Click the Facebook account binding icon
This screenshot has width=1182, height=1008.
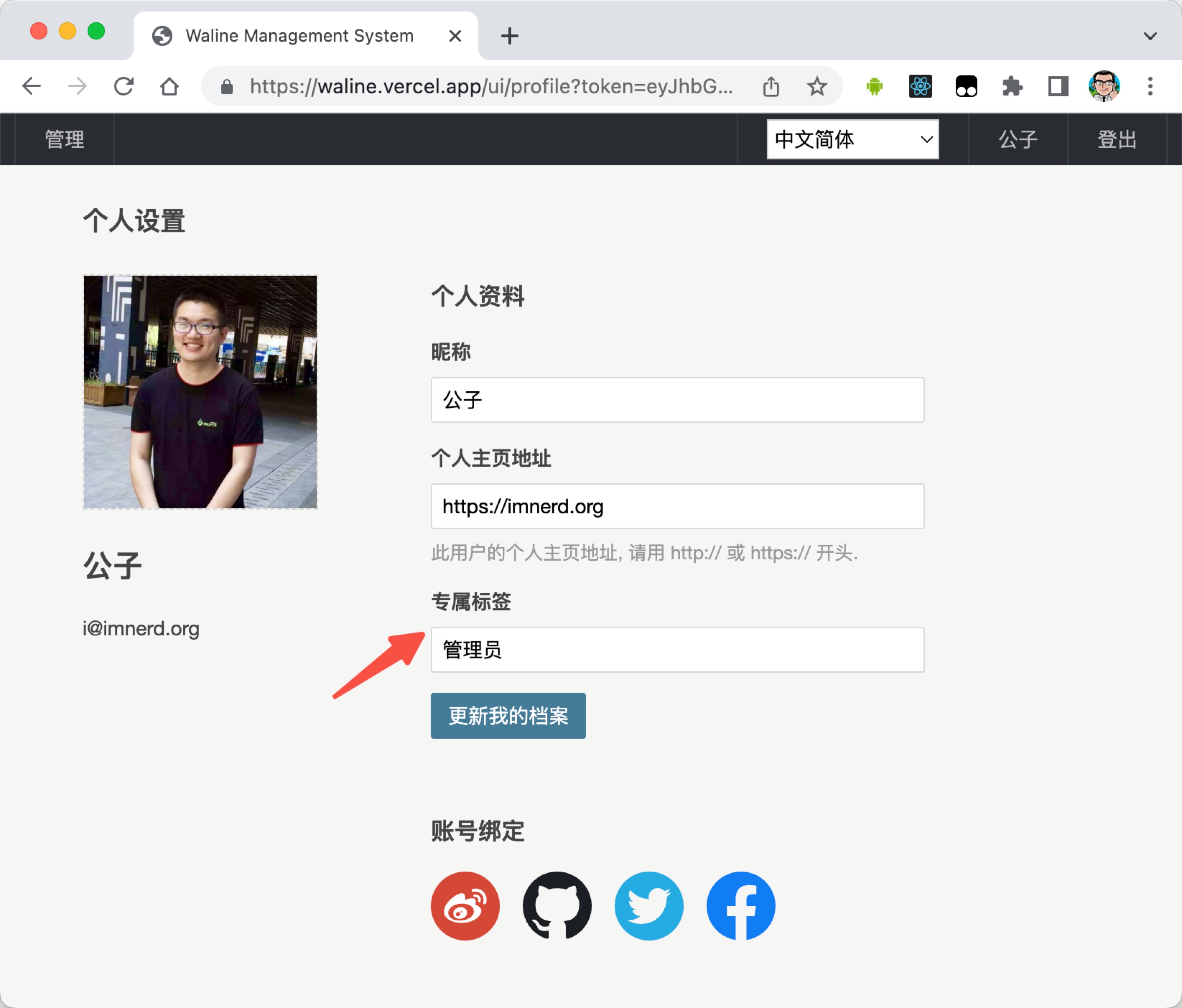[740, 906]
